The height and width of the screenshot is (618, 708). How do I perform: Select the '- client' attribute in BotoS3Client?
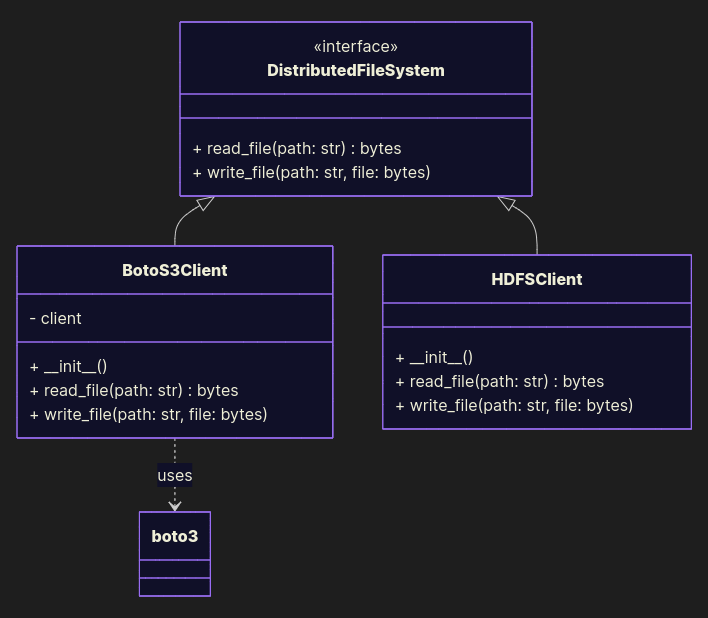56,319
